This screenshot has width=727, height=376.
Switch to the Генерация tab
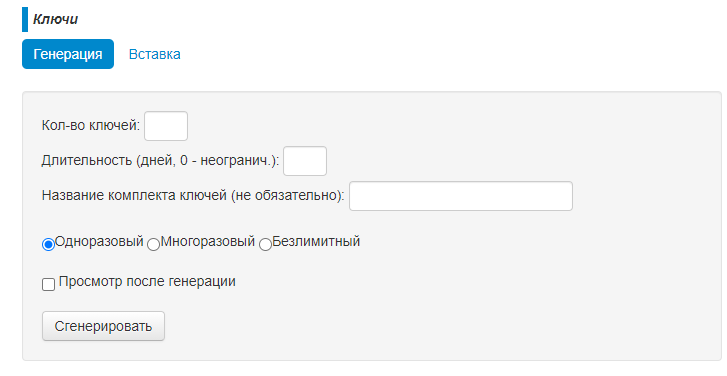coord(68,54)
